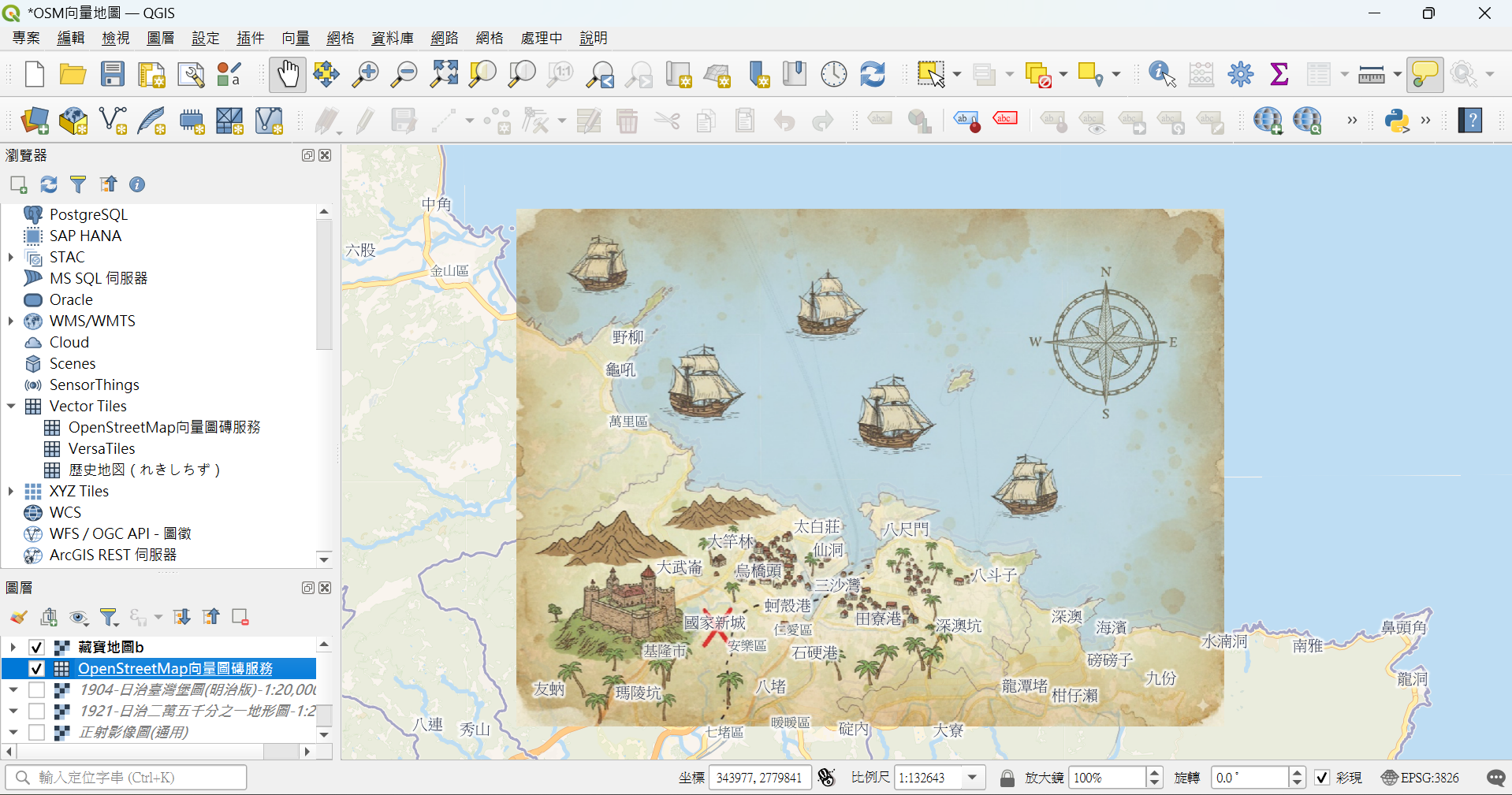This screenshot has width=1512, height=795.
Task: Increase the rotation value spinner
Action: pyautogui.click(x=1298, y=773)
